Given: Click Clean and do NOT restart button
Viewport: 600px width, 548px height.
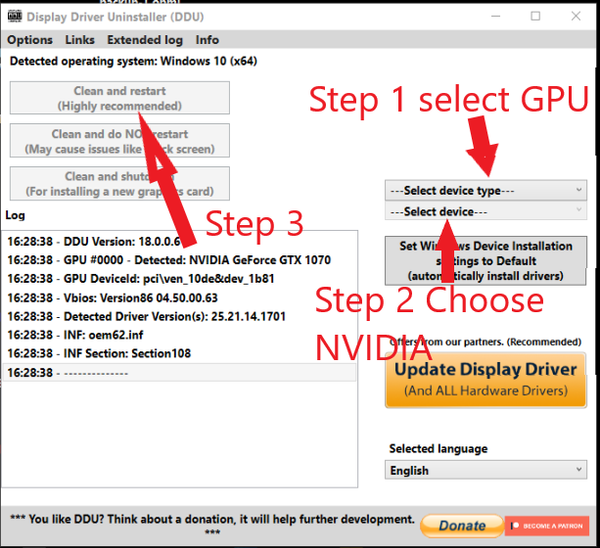Looking at the screenshot, I should tap(120, 141).
